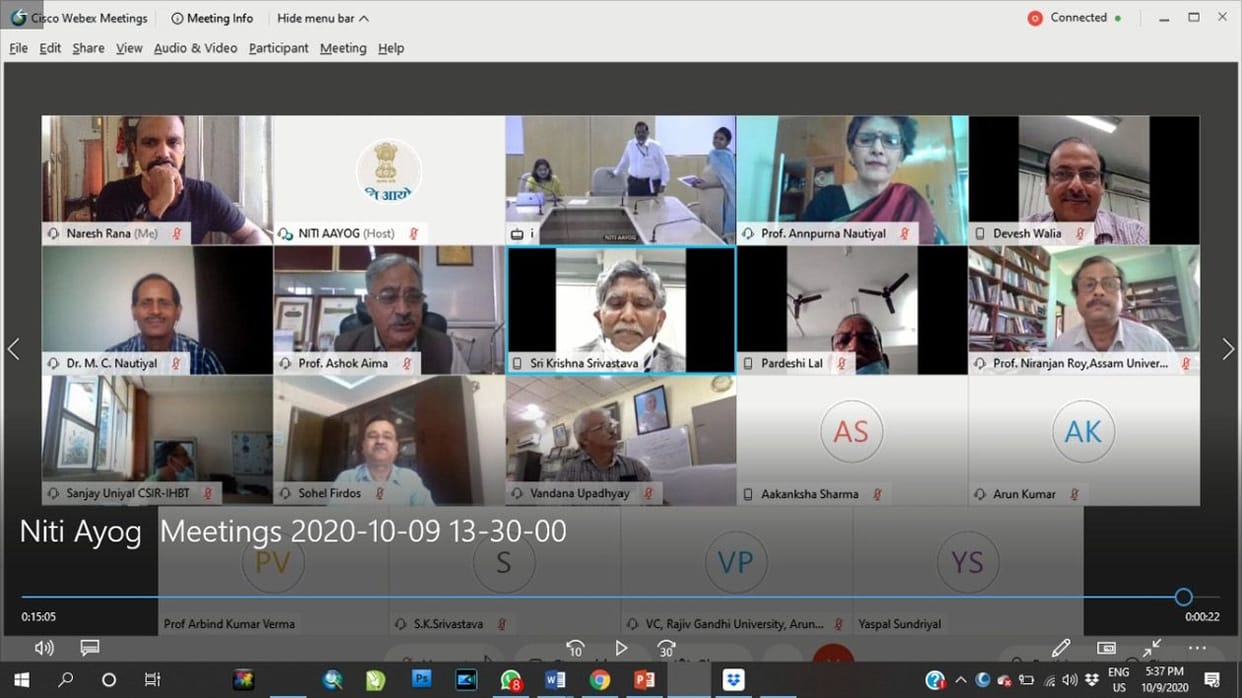
Task: Click the muted mic icon beside Devesh Walia
Action: tap(1080, 233)
